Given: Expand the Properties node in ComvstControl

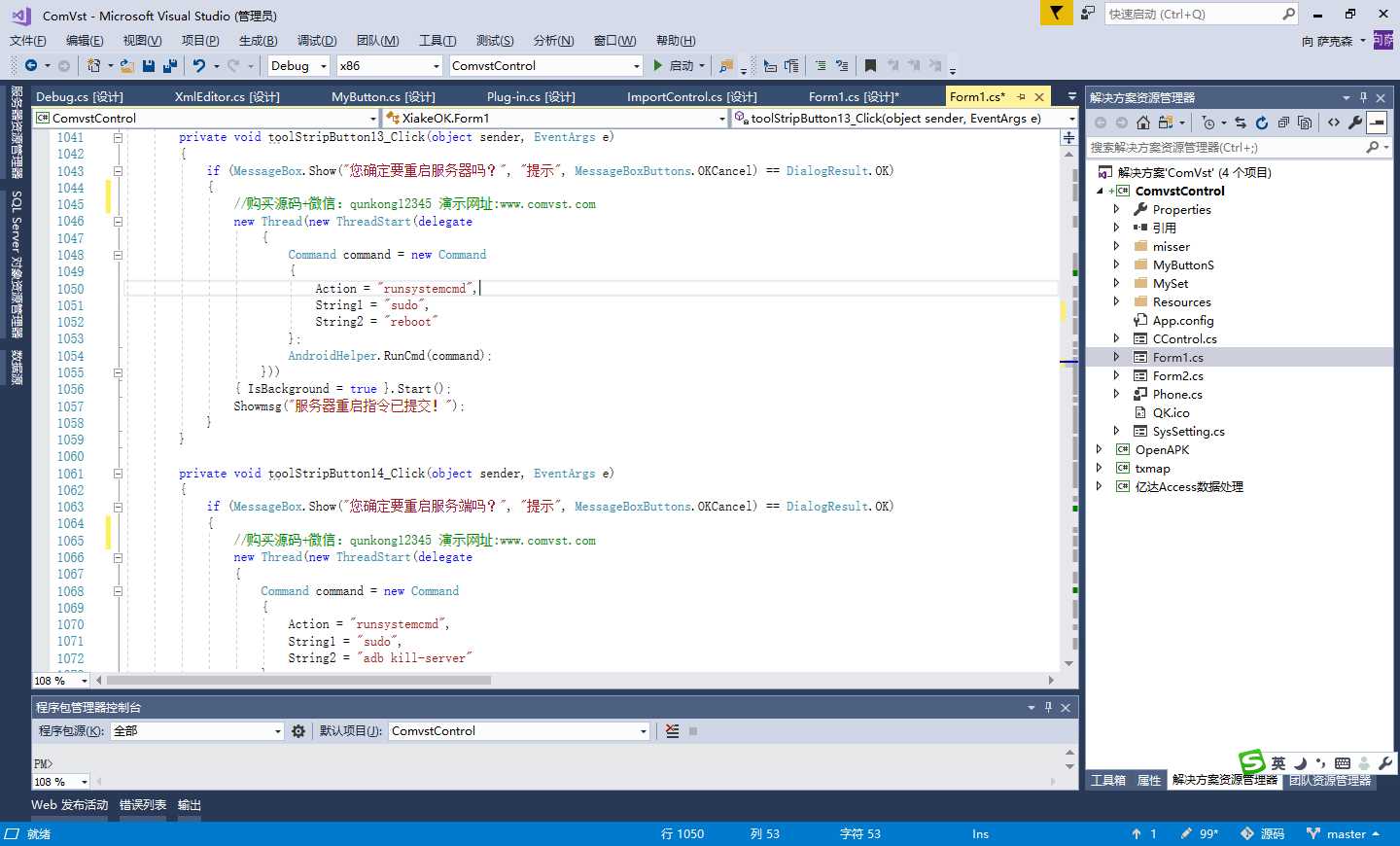Looking at the screenshot, I should [1116, 209].
